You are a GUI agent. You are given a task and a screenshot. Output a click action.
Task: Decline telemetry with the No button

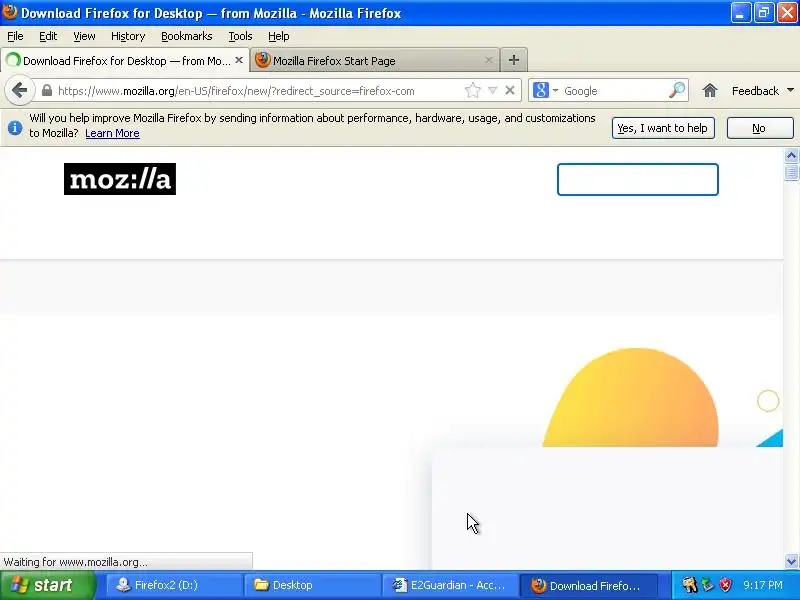[760, 128]
